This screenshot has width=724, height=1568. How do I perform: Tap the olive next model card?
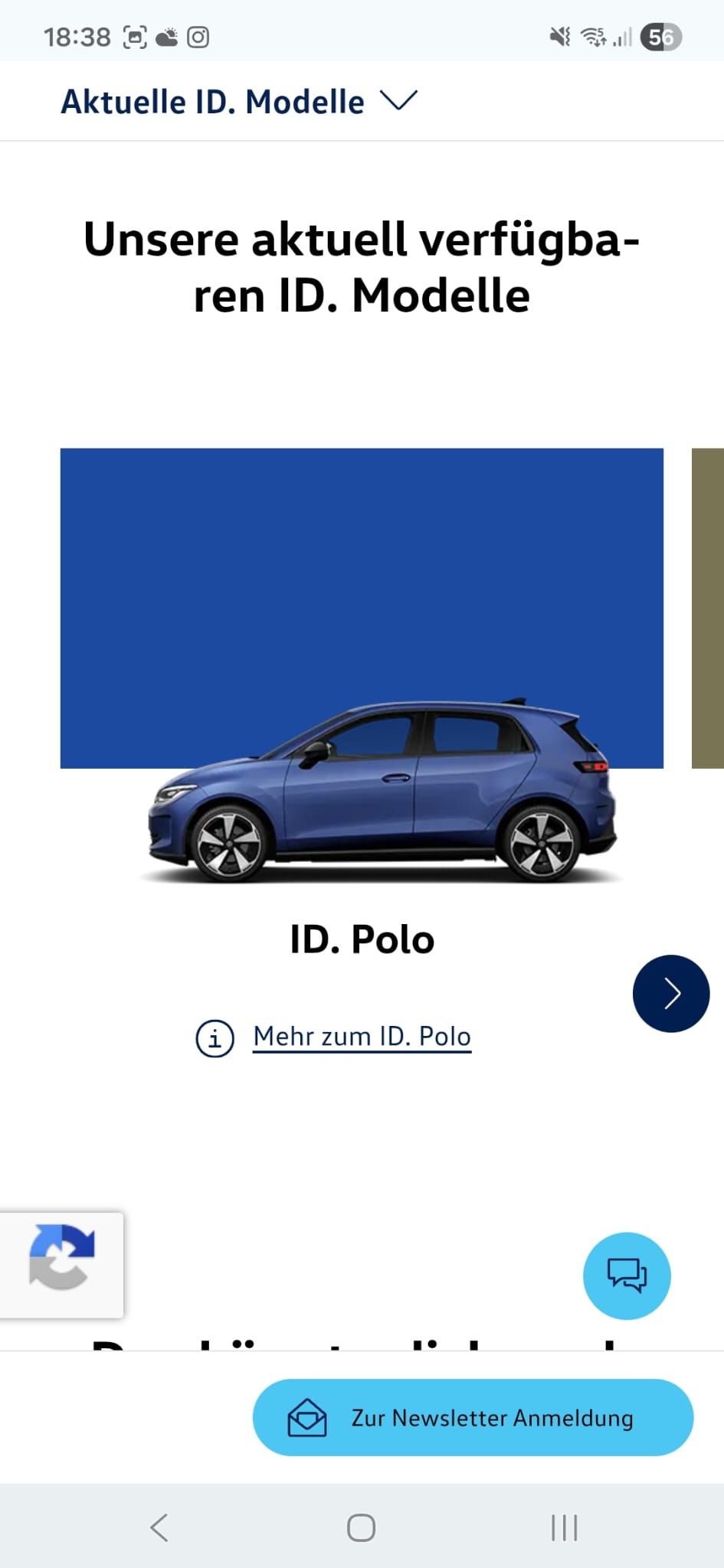coord(708,608)
